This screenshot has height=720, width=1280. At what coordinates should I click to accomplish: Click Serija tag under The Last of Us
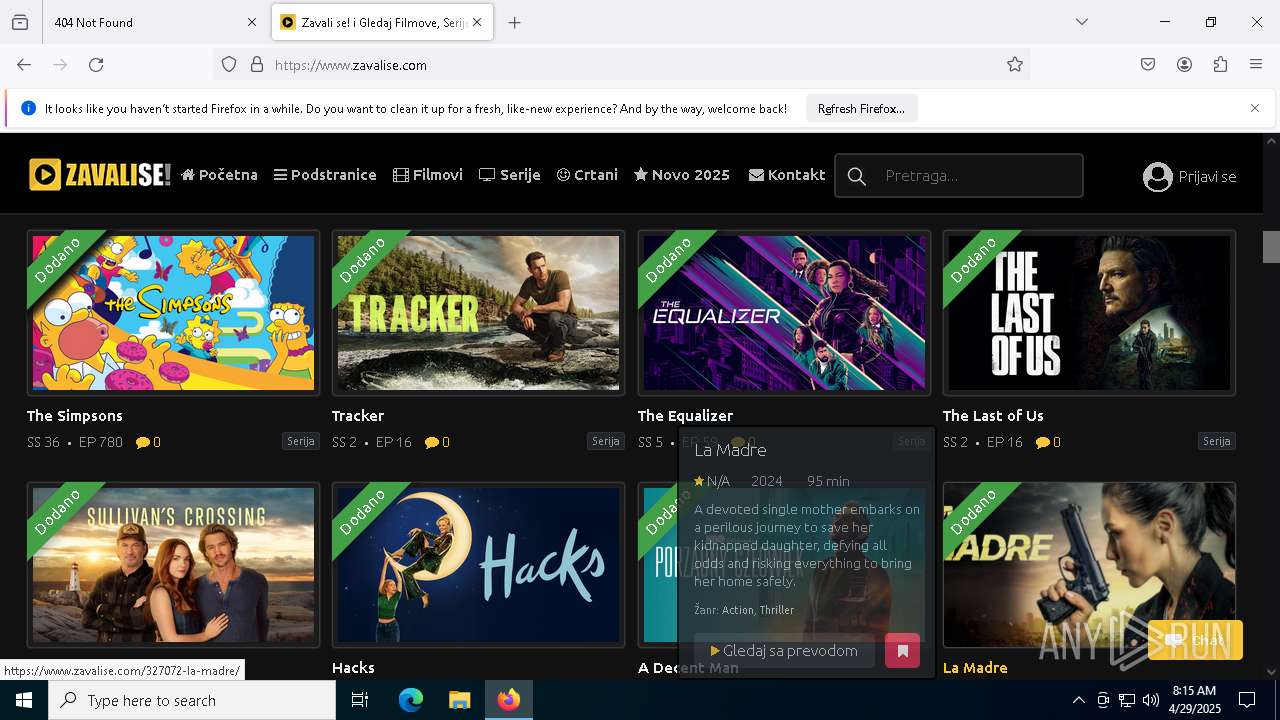[1216, 441]
